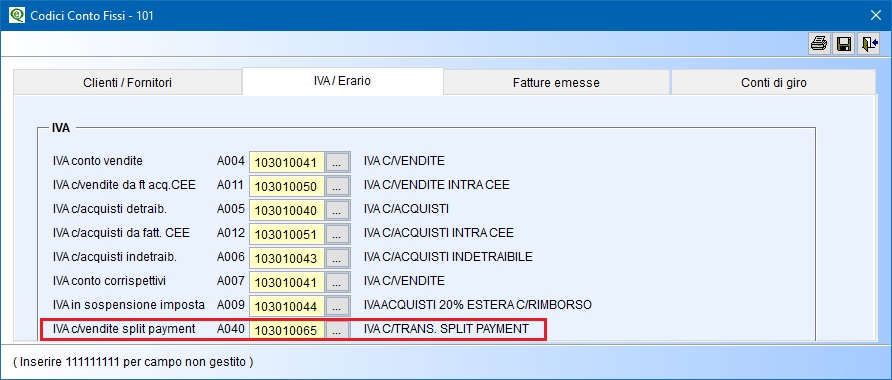
Task: Click the exit door icon
Action: coord(869,44)
